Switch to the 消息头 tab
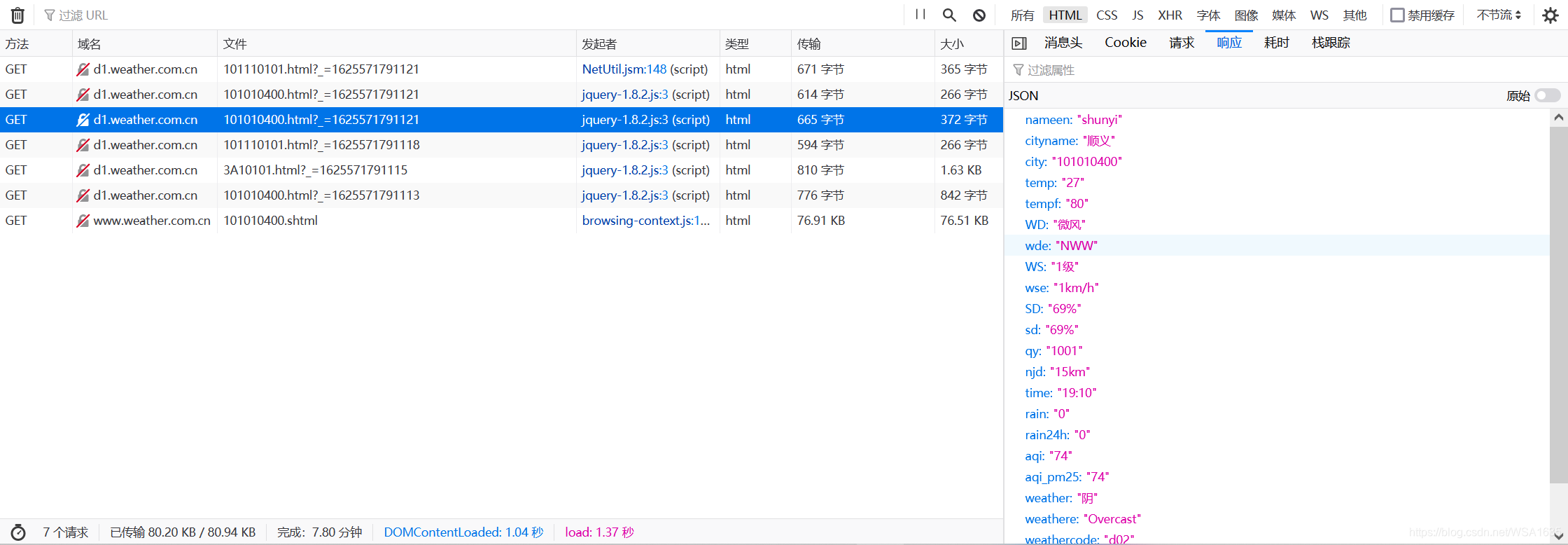This screenshot has height=545, width=1568. pyautogui.click(x=1063, y=43)
